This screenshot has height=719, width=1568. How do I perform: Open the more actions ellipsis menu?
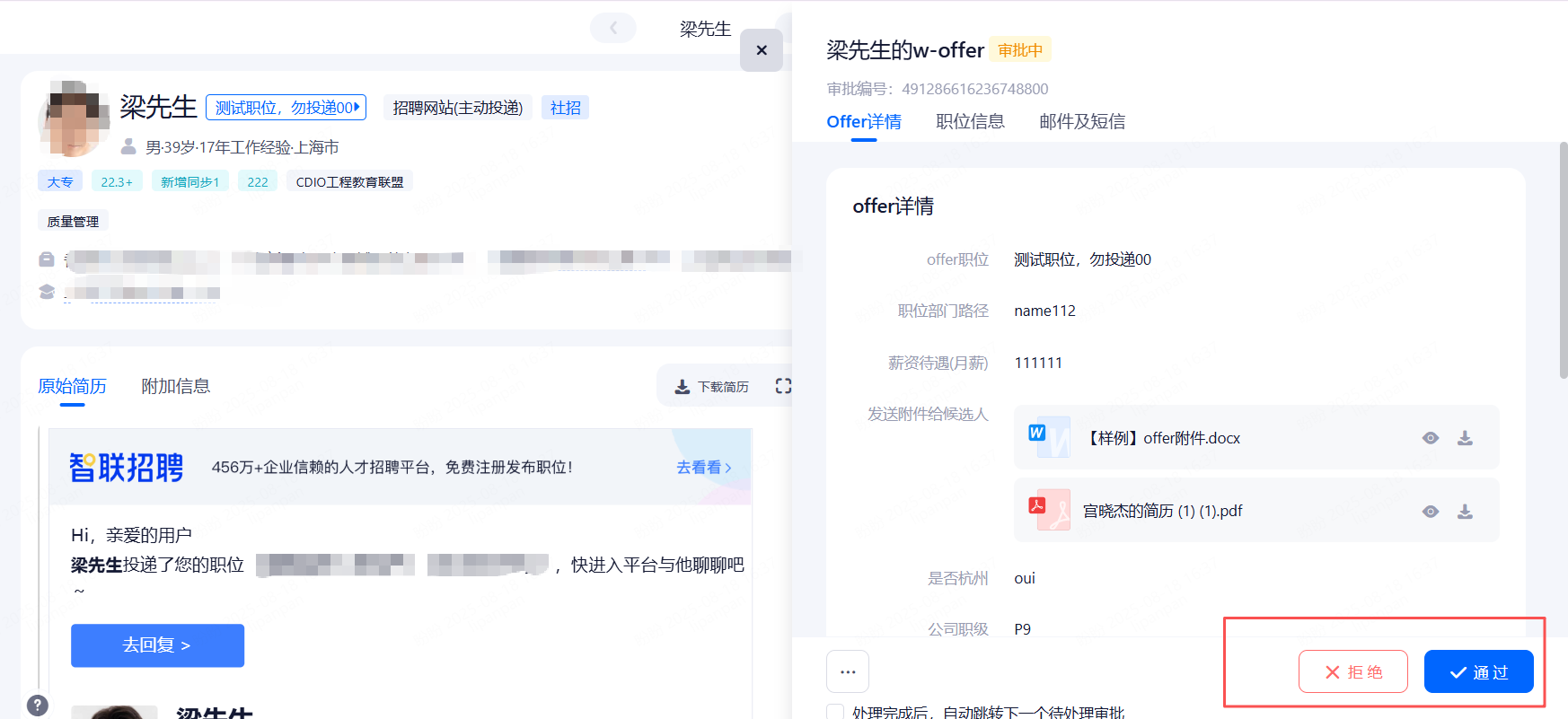[848, 671]
